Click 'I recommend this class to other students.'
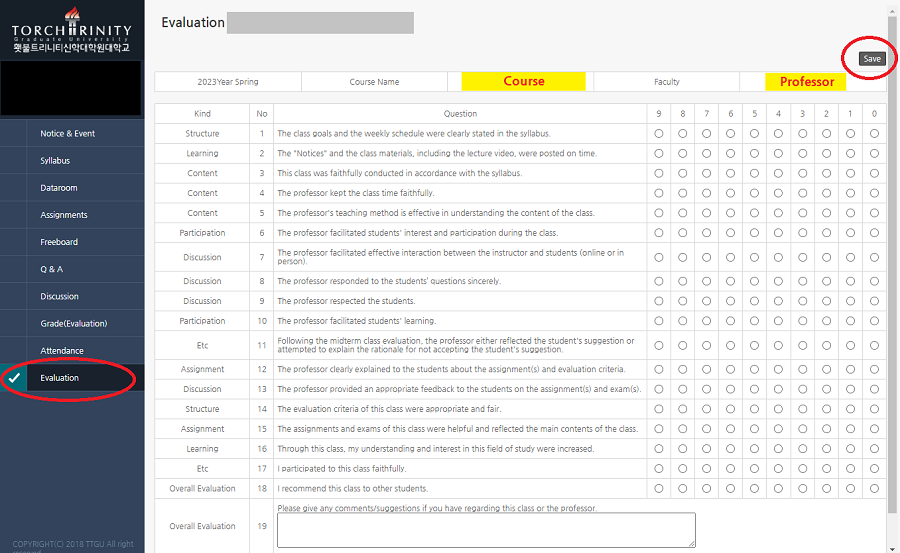 point(352,489)
